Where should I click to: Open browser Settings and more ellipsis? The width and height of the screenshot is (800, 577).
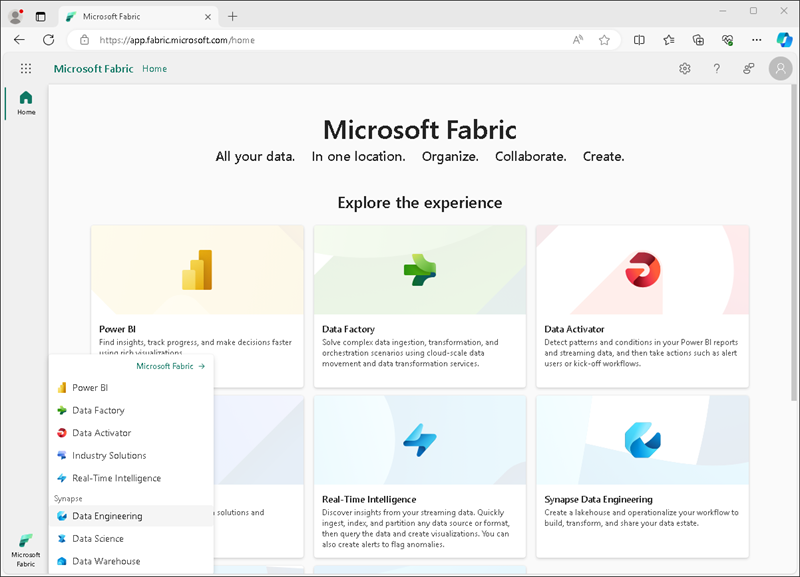click(757, 40)
